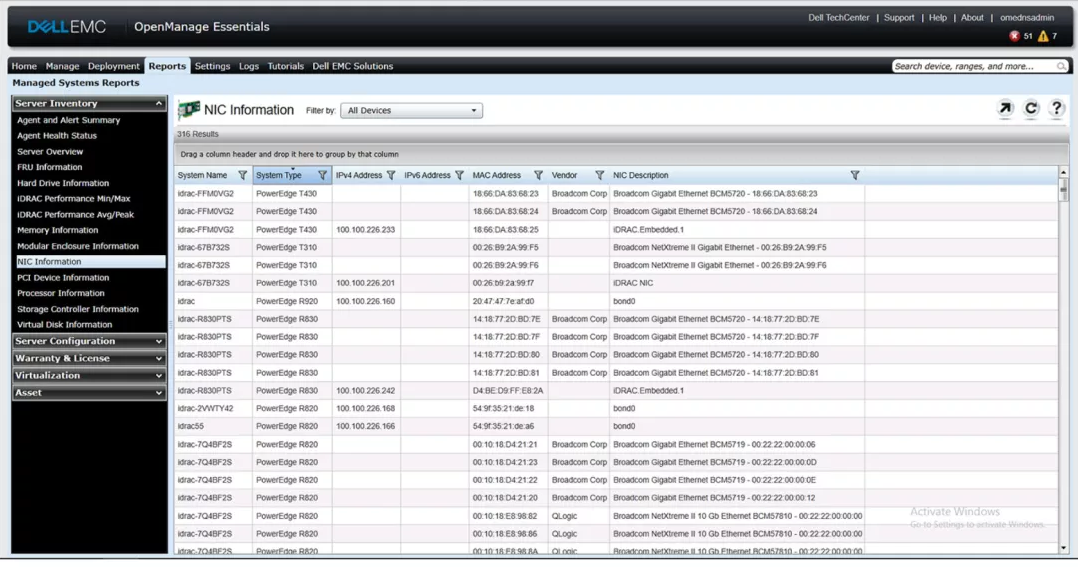1078x567 pixels.
Task: Open Modular Enclosure Information report
Action: (78, 246)
